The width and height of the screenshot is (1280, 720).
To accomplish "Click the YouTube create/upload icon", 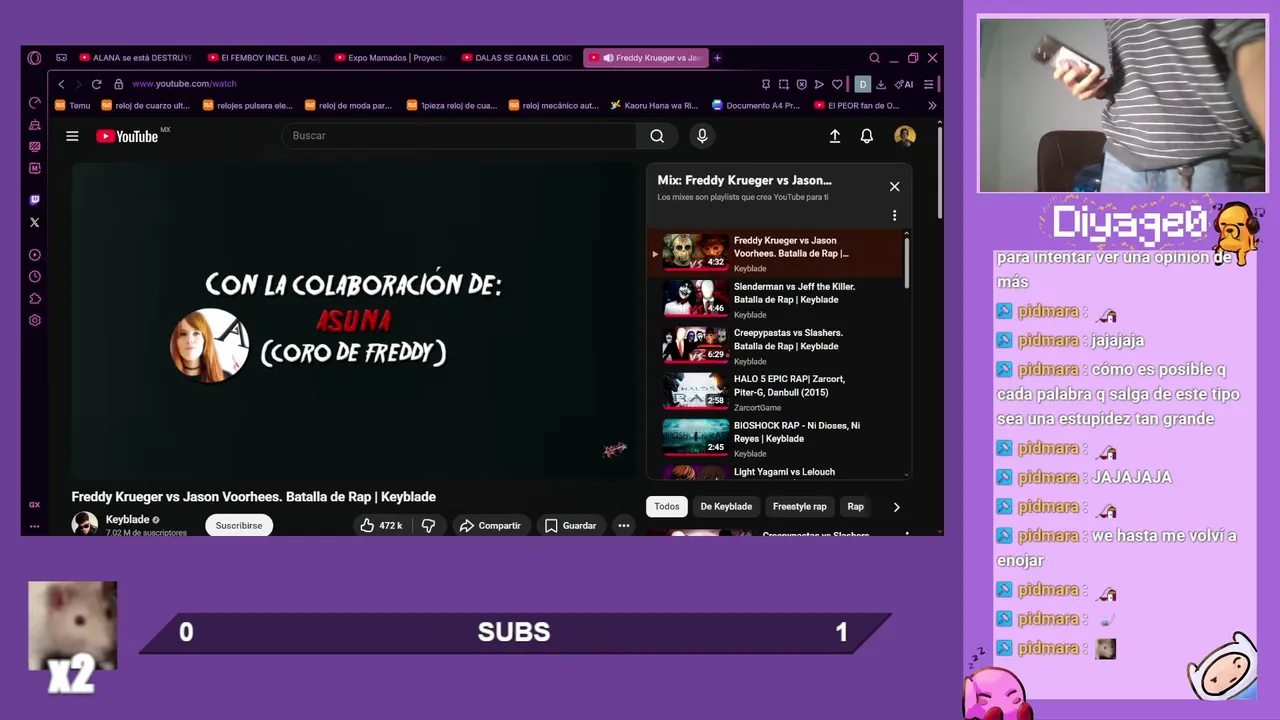I will [835, 136].
